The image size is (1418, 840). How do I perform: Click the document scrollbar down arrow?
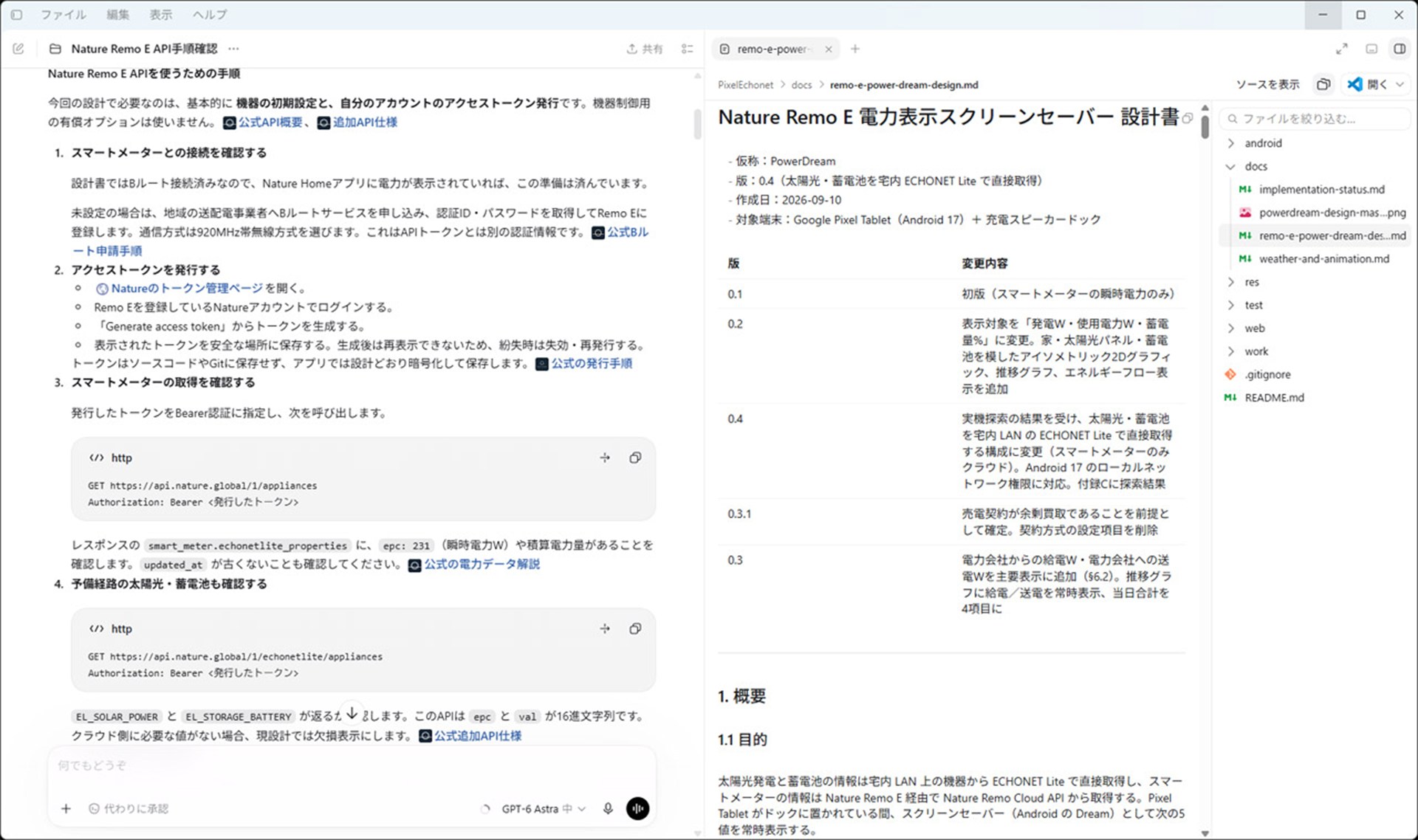coord(1205,833)
